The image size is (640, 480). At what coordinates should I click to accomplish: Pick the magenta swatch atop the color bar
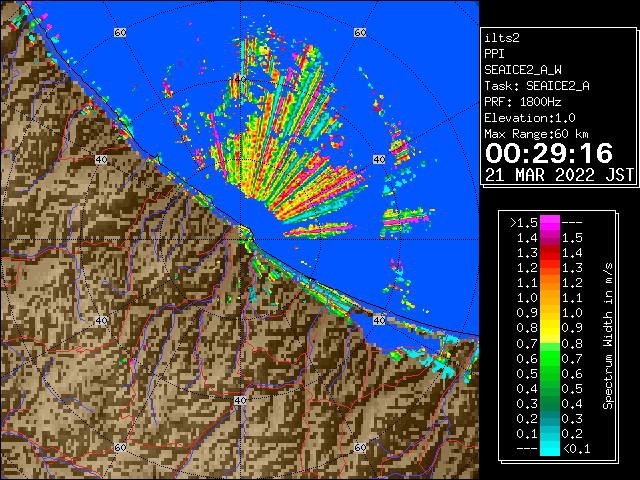click(550, 222)
